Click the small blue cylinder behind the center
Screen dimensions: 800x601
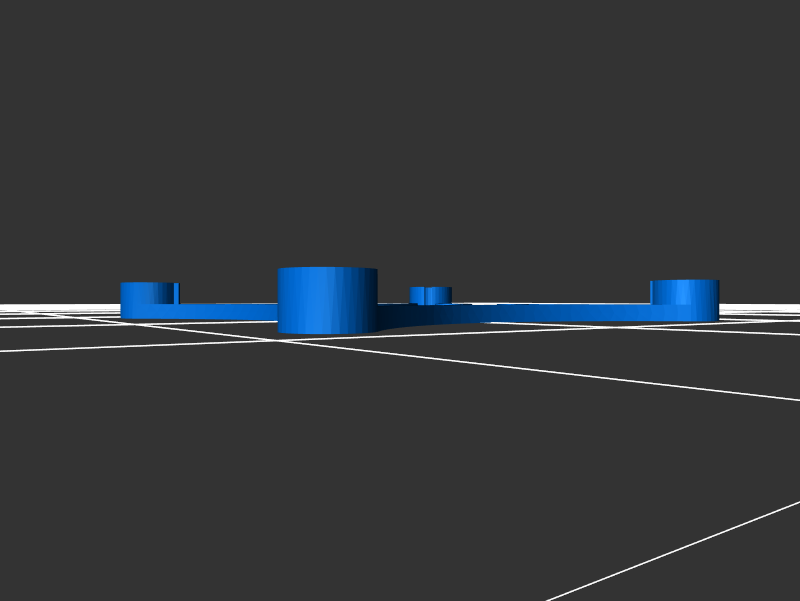tap(431, 295)
